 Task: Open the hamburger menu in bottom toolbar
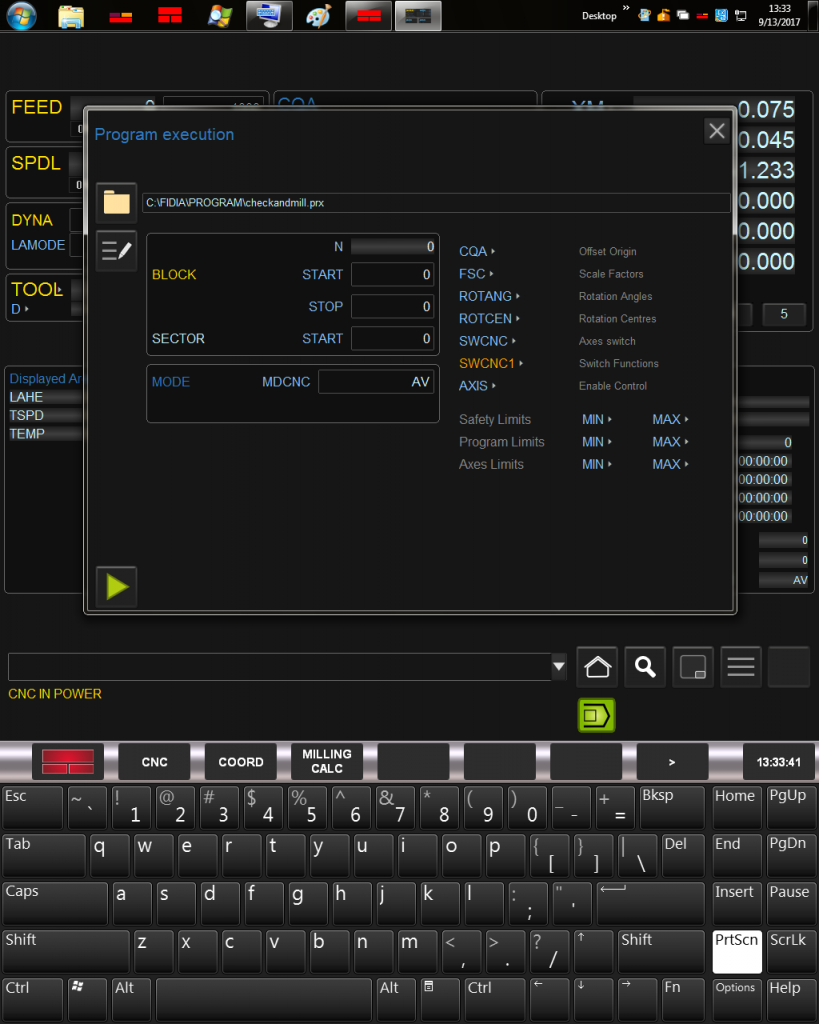point(740,666)
